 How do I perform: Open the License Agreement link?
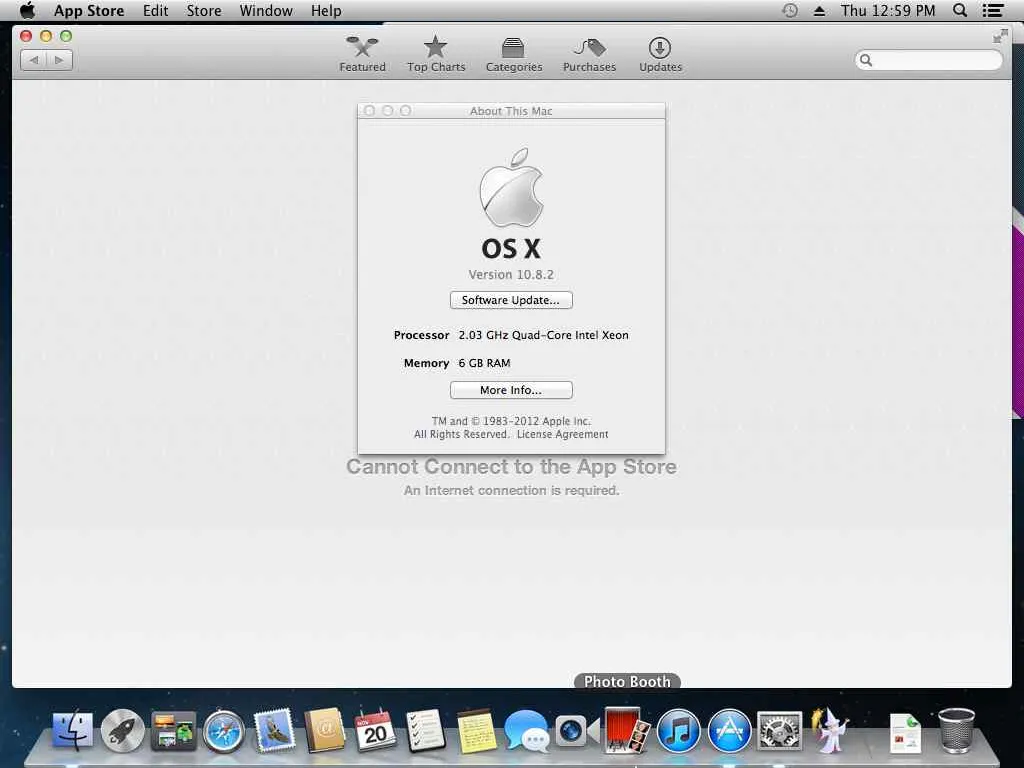(x=562, y=434)
